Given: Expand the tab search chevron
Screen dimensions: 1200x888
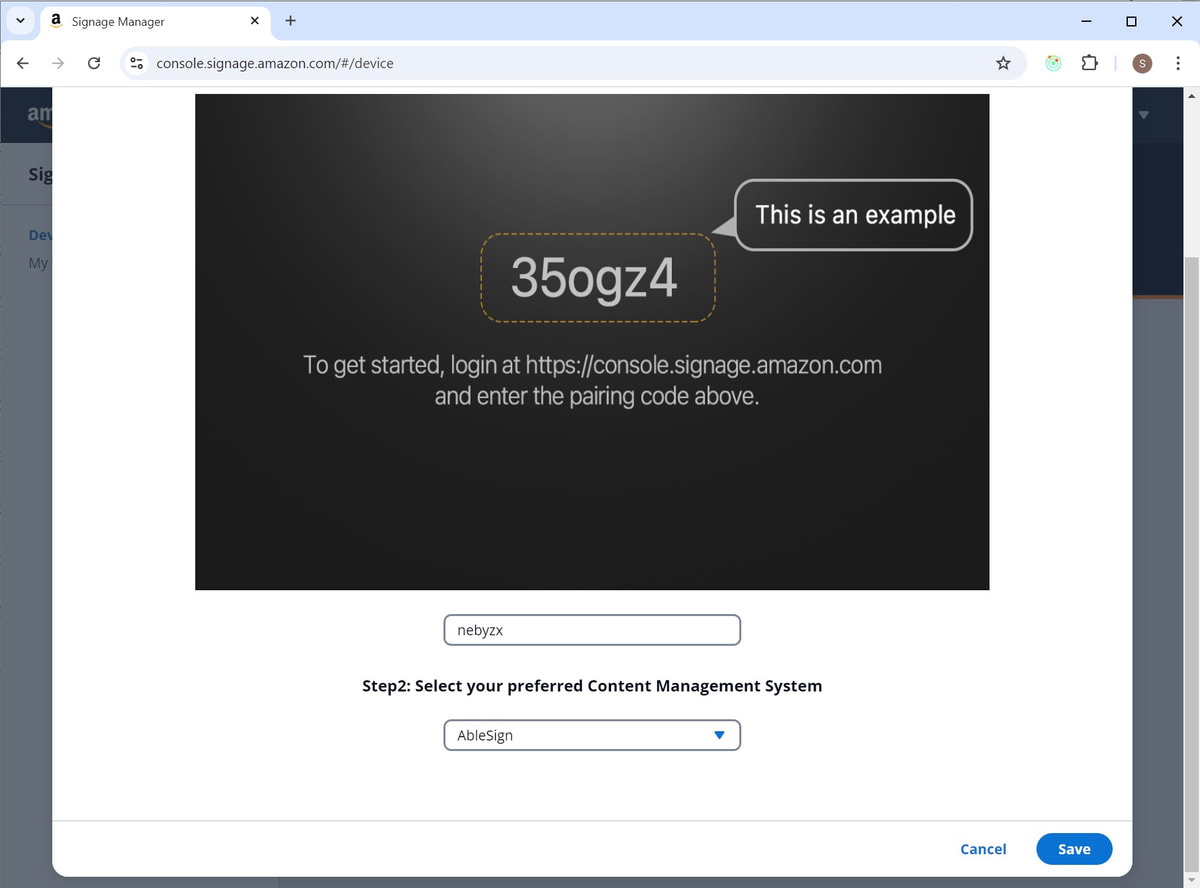Looking at the screenshot, I should 20,20.
